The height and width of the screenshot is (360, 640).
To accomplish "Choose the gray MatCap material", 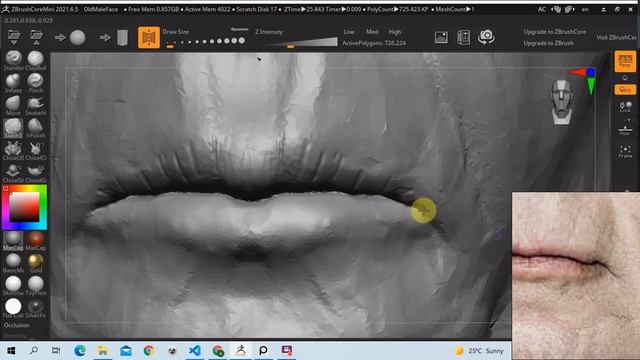I will pyautogui.click(x=13, y=241).
